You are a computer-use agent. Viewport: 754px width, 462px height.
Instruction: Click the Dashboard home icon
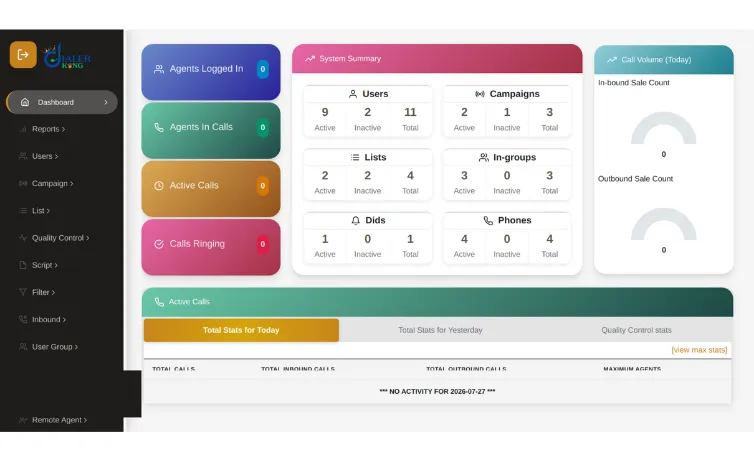point(25,102)
